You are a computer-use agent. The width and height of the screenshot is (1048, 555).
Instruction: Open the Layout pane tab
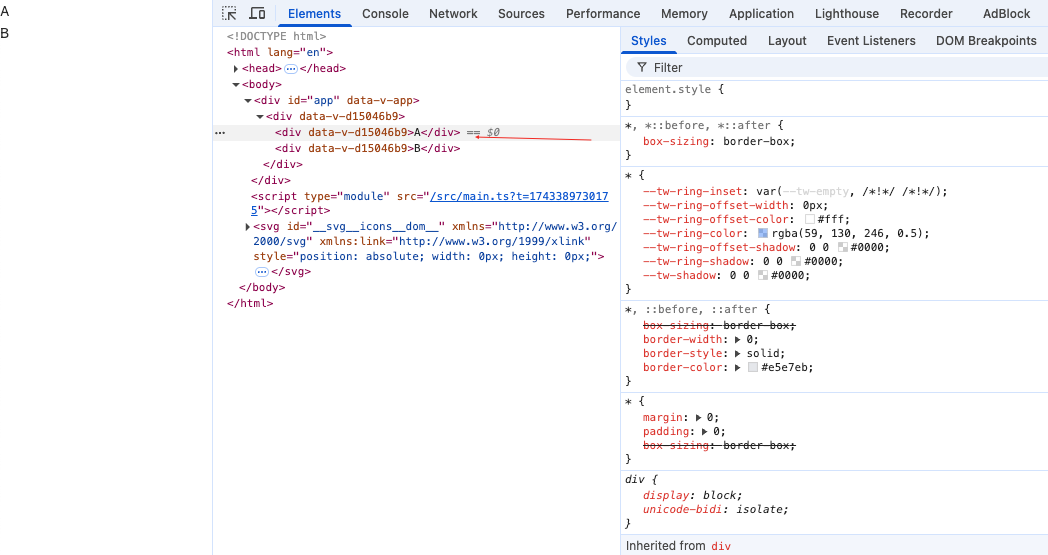pos(787,41)
